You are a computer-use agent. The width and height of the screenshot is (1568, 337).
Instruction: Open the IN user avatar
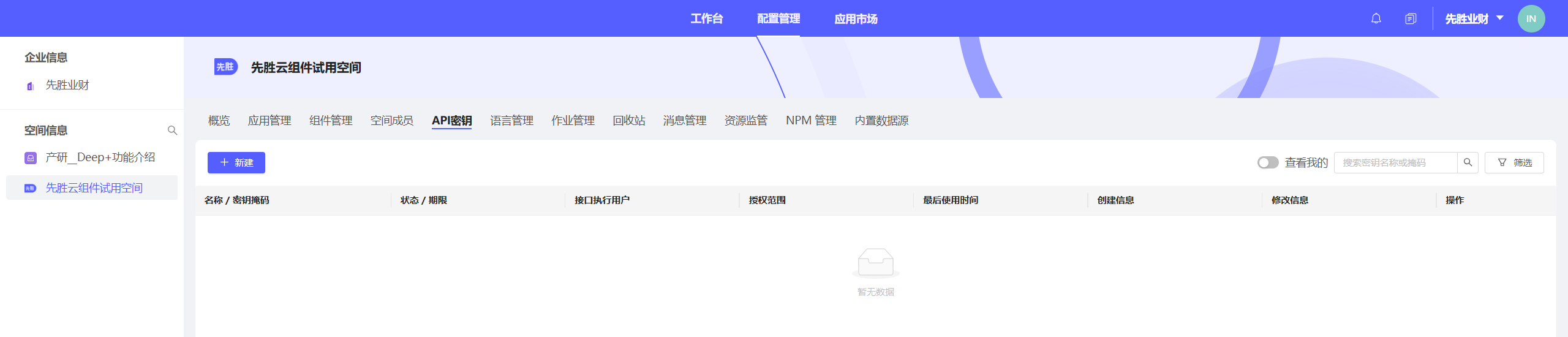[x=1531, y=18]
